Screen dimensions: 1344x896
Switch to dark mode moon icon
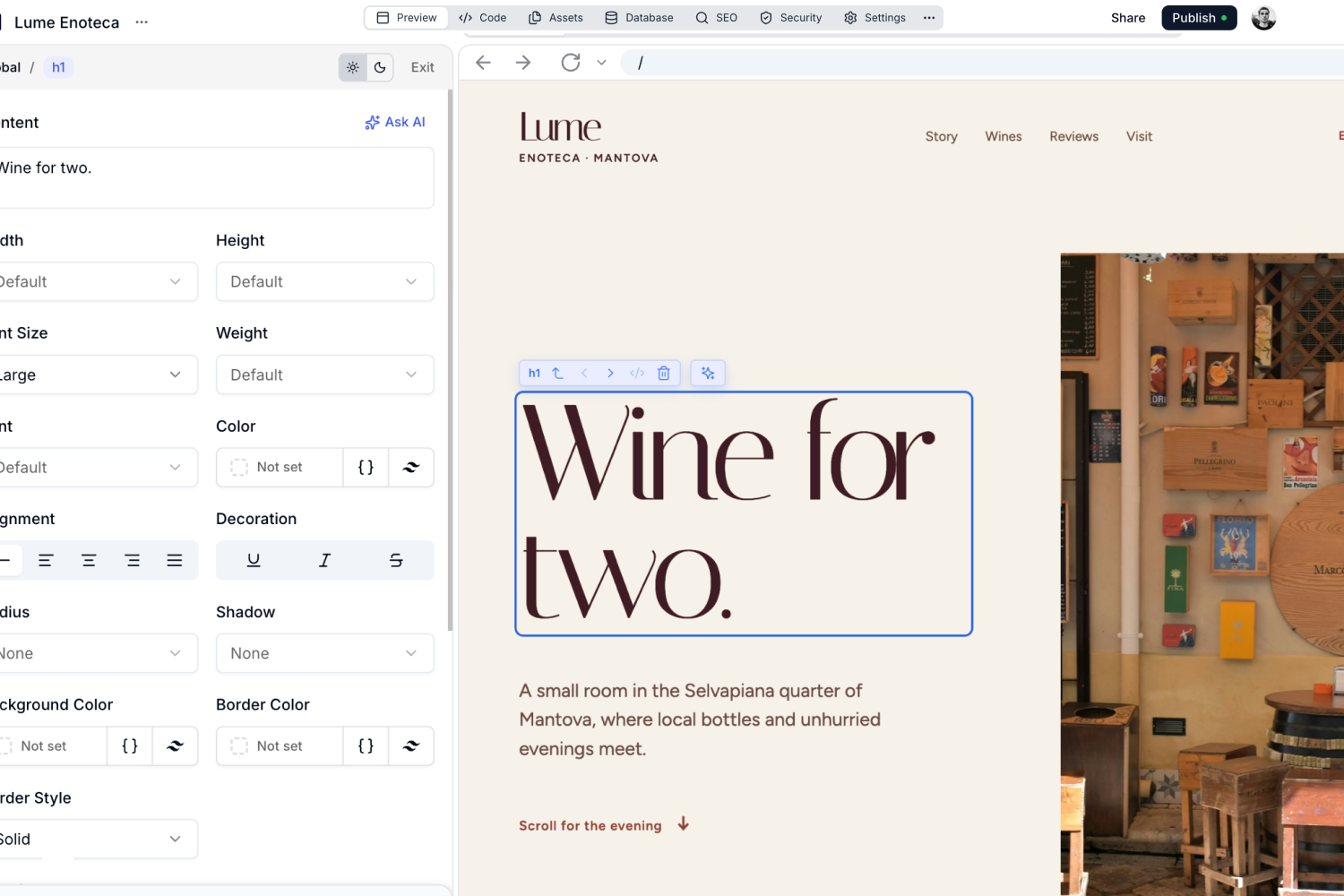click(x=380, y=67)
